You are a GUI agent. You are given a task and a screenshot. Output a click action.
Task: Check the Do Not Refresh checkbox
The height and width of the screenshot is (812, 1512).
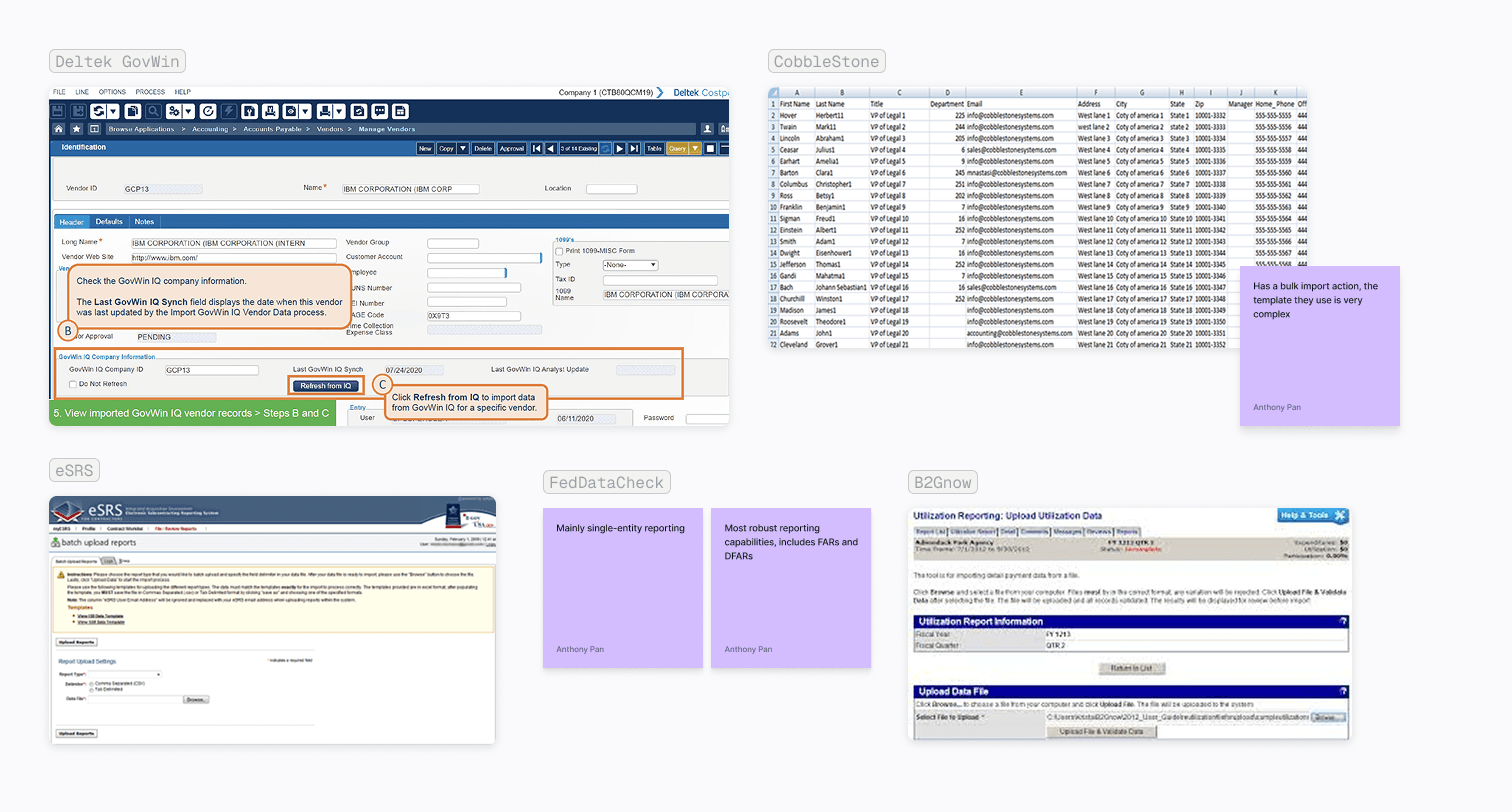click(x=73, y=384)
